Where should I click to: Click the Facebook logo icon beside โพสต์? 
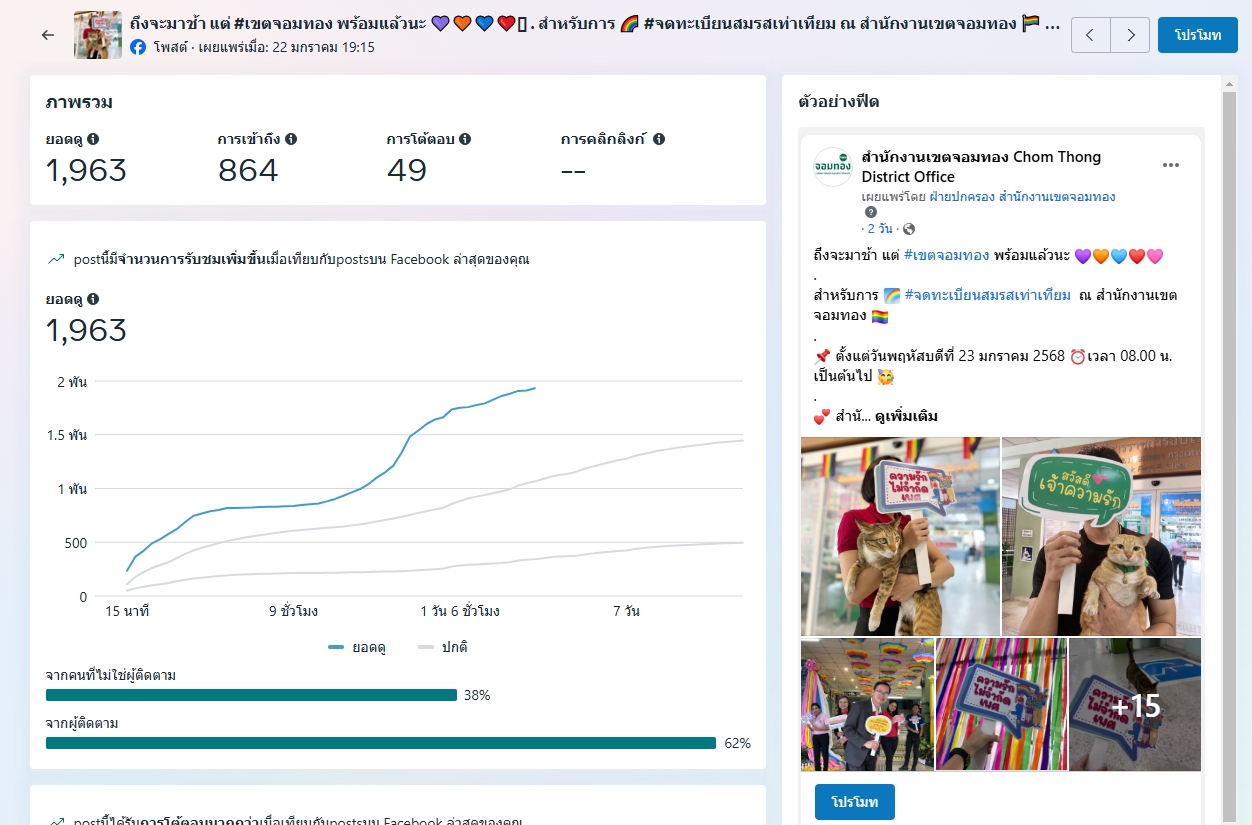click(138, 47)
